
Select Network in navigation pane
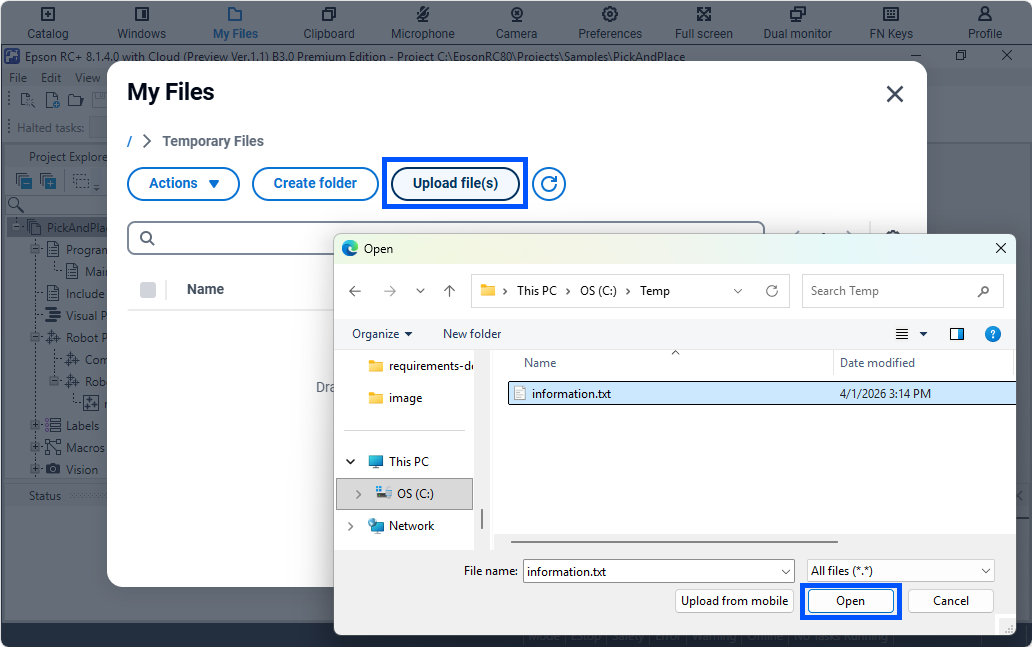point(401,526)
